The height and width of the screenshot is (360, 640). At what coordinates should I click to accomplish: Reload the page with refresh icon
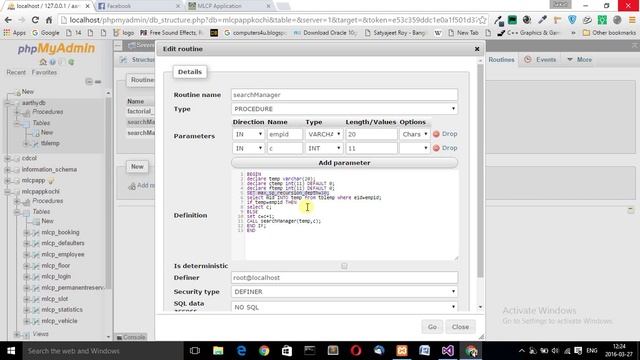[35, 20]
